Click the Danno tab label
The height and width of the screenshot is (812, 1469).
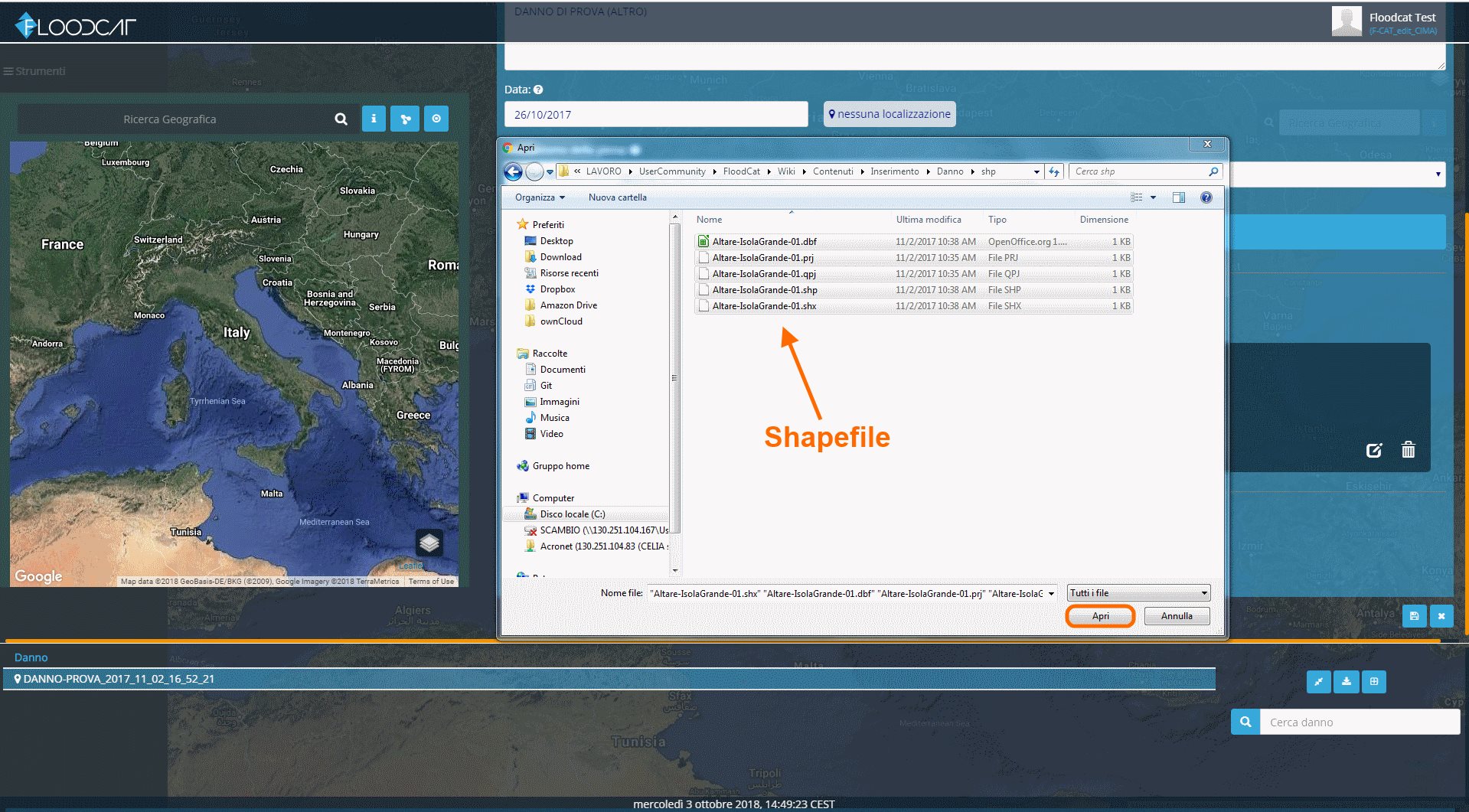point(31,657)
